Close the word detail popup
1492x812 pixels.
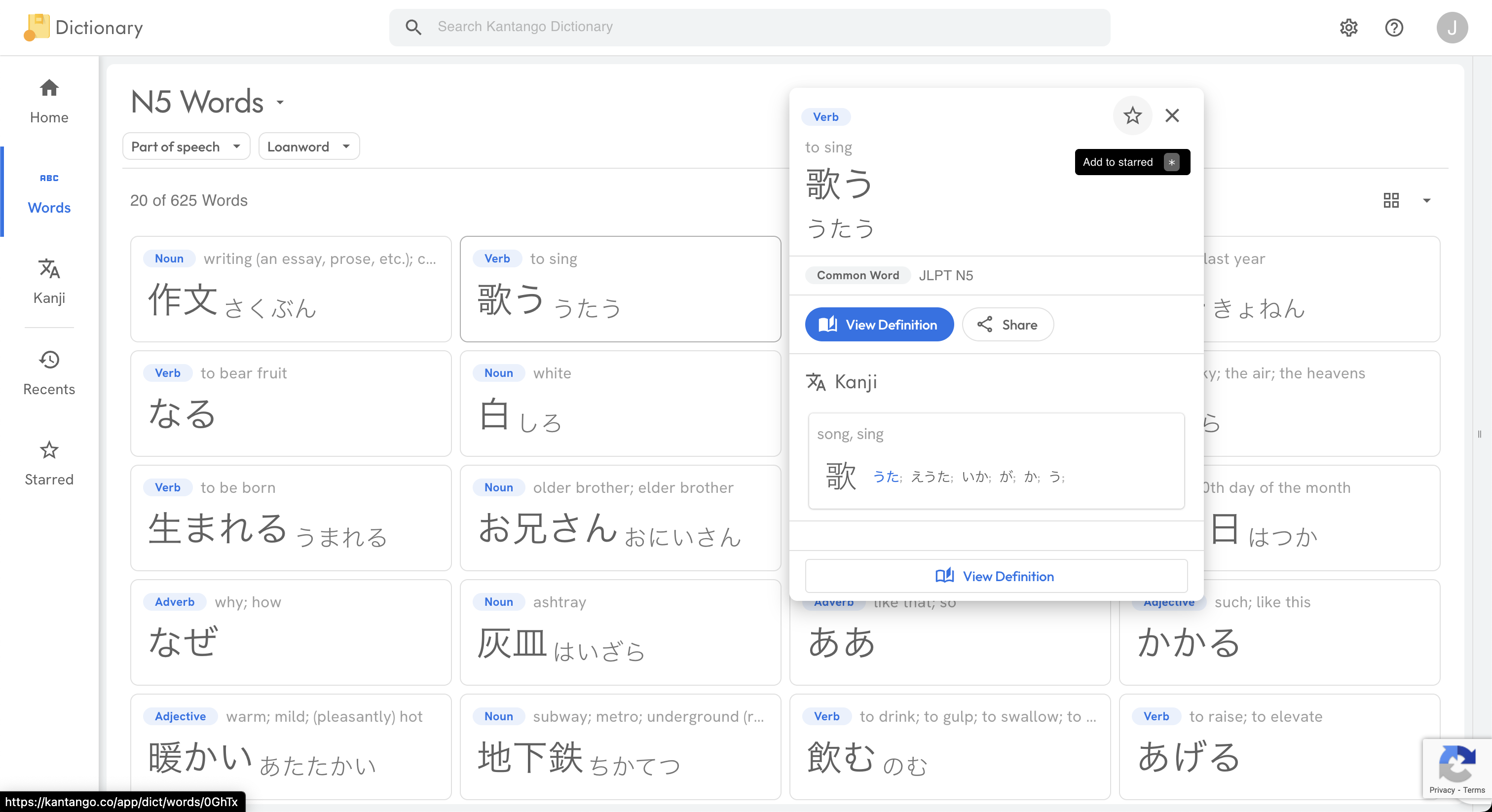pyautogui.click(x=1172, y=116)
